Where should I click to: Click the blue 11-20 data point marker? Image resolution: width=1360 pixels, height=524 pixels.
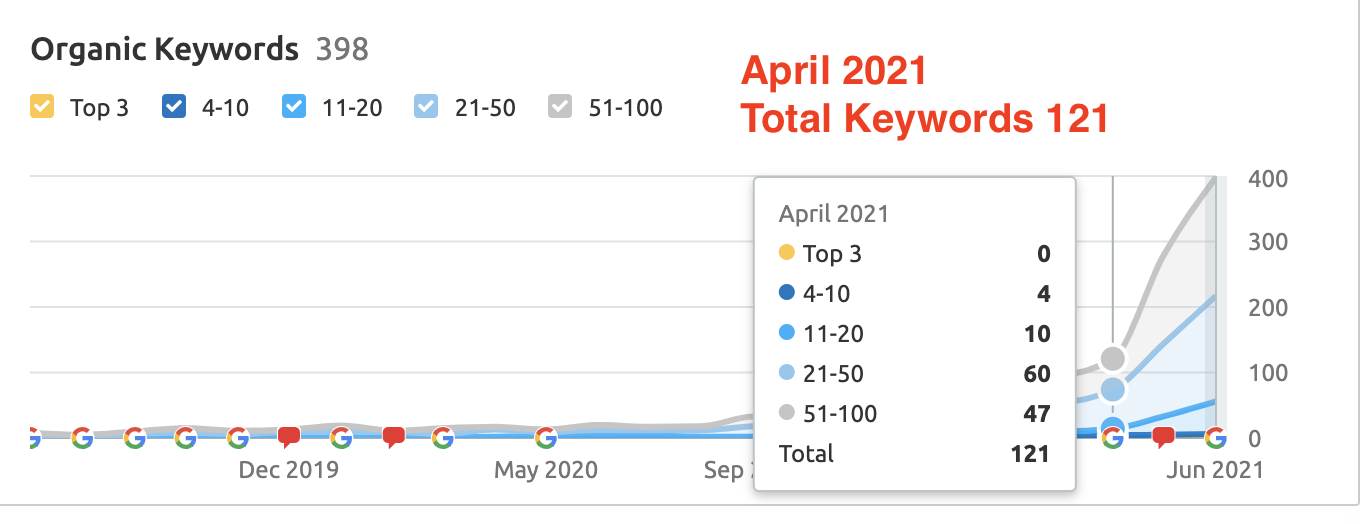pos(1112,427)
